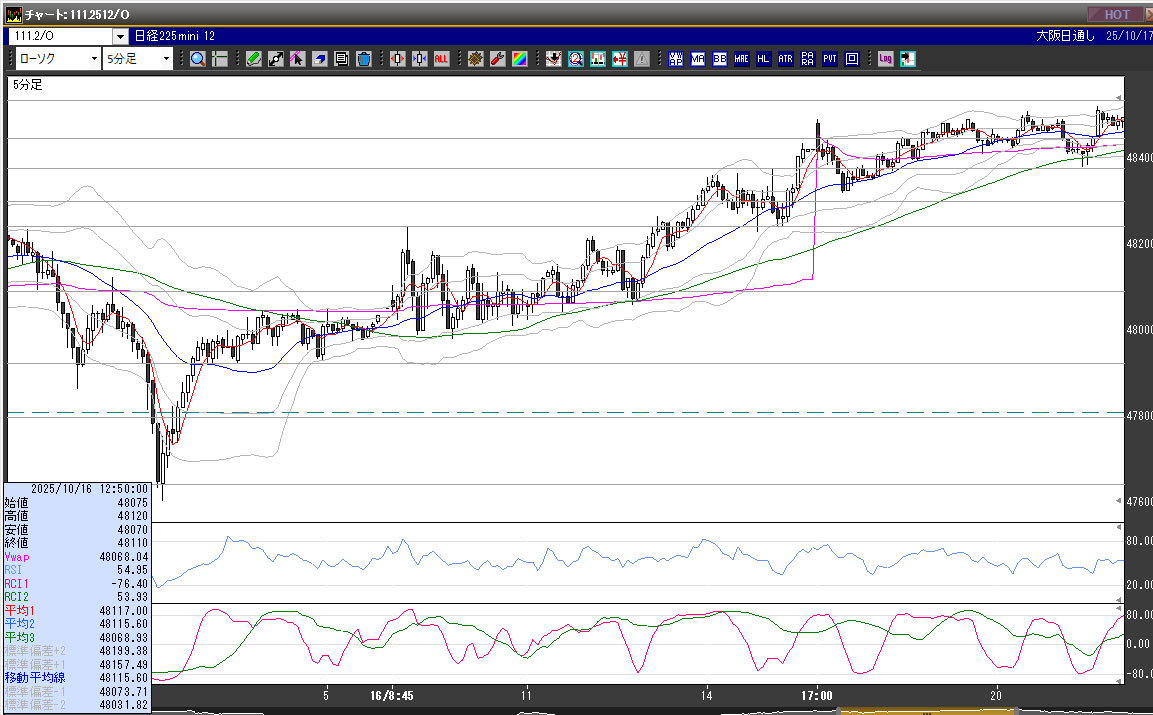Click the red ALL toolbar icon
1153x715 pixels.
point(441,59)
